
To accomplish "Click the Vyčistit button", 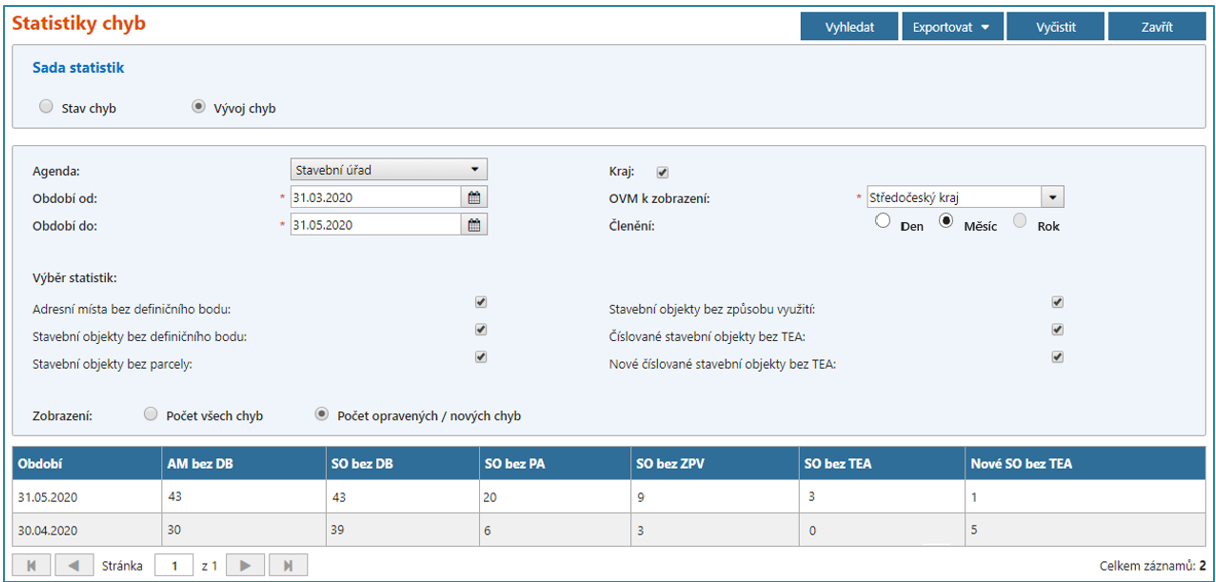I will [x=1055, y=27].
